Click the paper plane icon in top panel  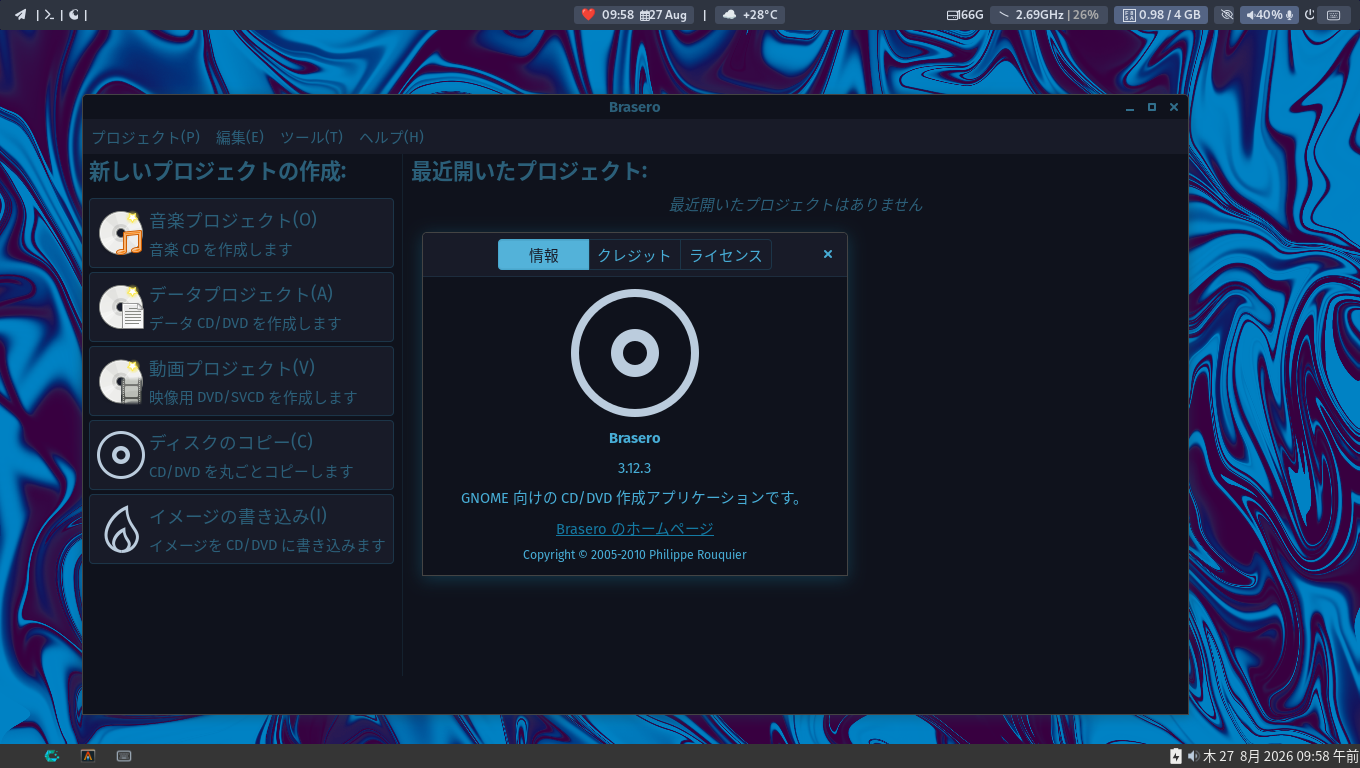[x=20, y=15]
